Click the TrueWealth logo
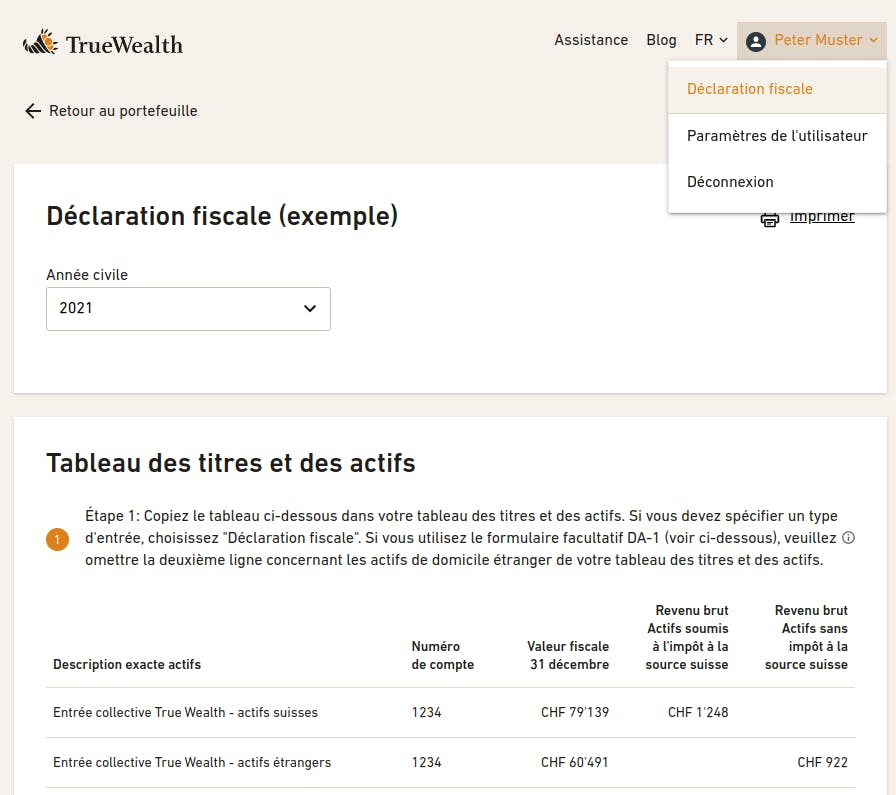Viewport: 896px width, 795px height. (103, 43)
